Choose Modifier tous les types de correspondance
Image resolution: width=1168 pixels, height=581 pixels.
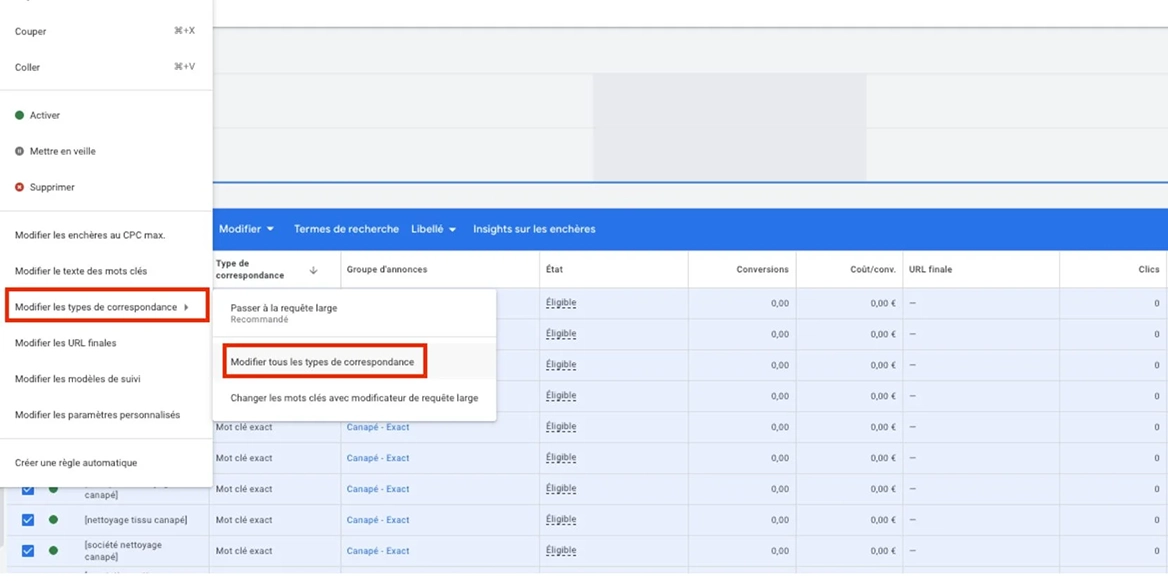pyautogui.click(x=323, y=361)
